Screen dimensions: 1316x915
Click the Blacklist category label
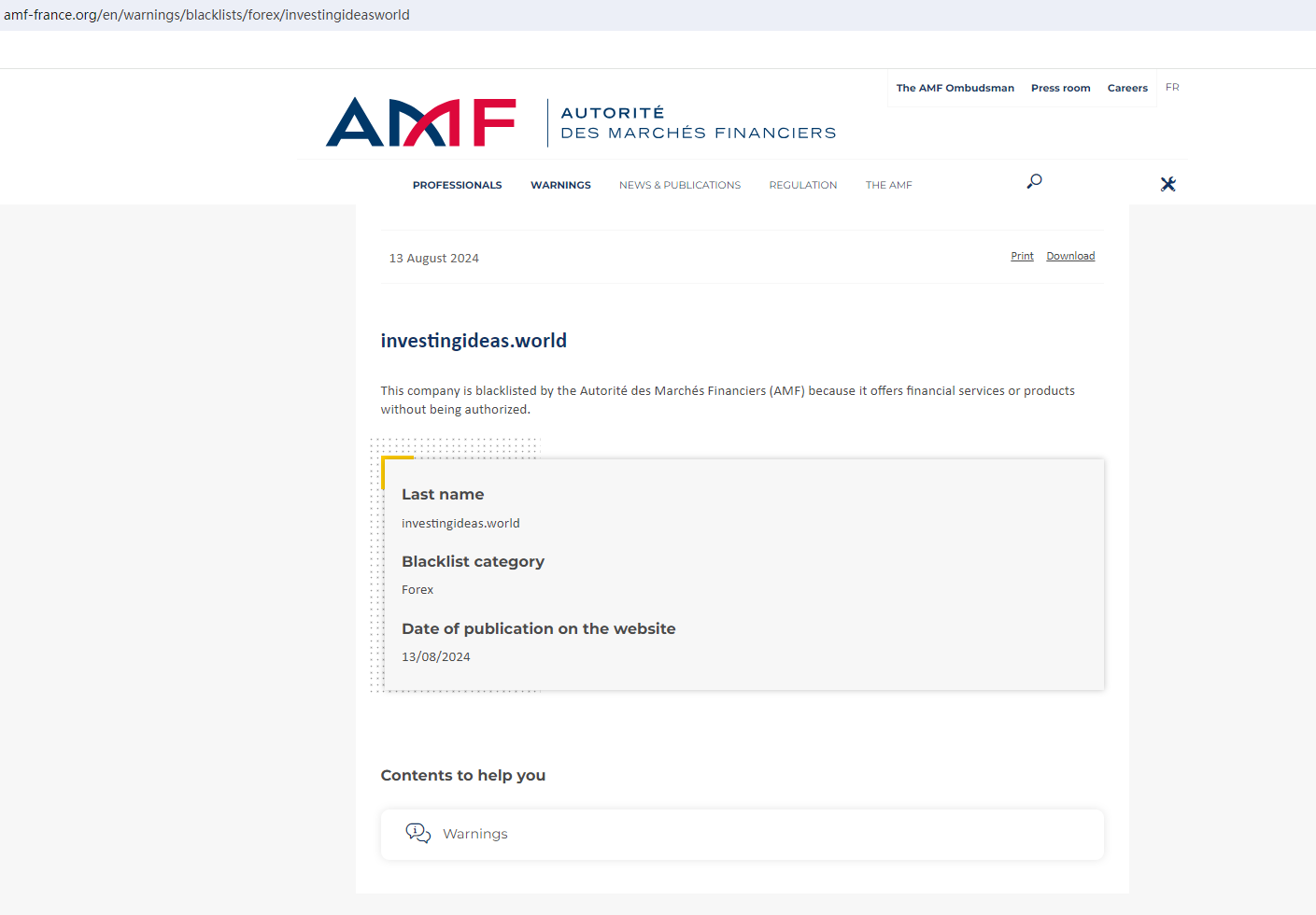473,561
